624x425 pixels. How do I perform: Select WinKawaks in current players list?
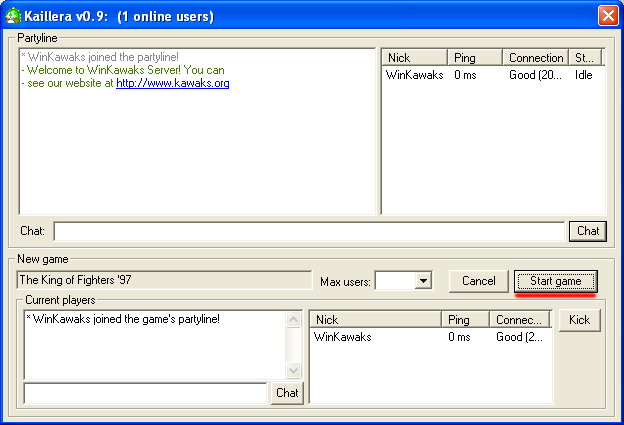(342, 337)
